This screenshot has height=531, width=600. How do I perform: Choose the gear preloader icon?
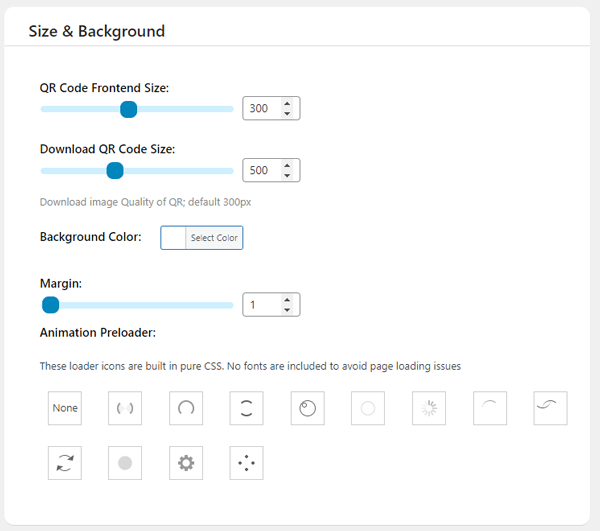point(186,463)
